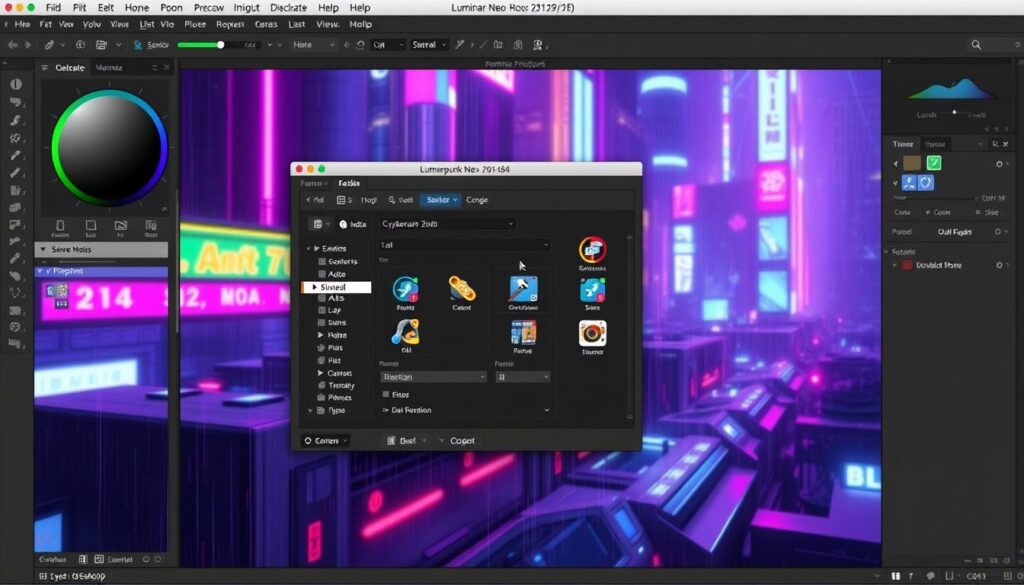
Task: Click the grid view icon in the dialog
Action: click(x=317, y=224)
